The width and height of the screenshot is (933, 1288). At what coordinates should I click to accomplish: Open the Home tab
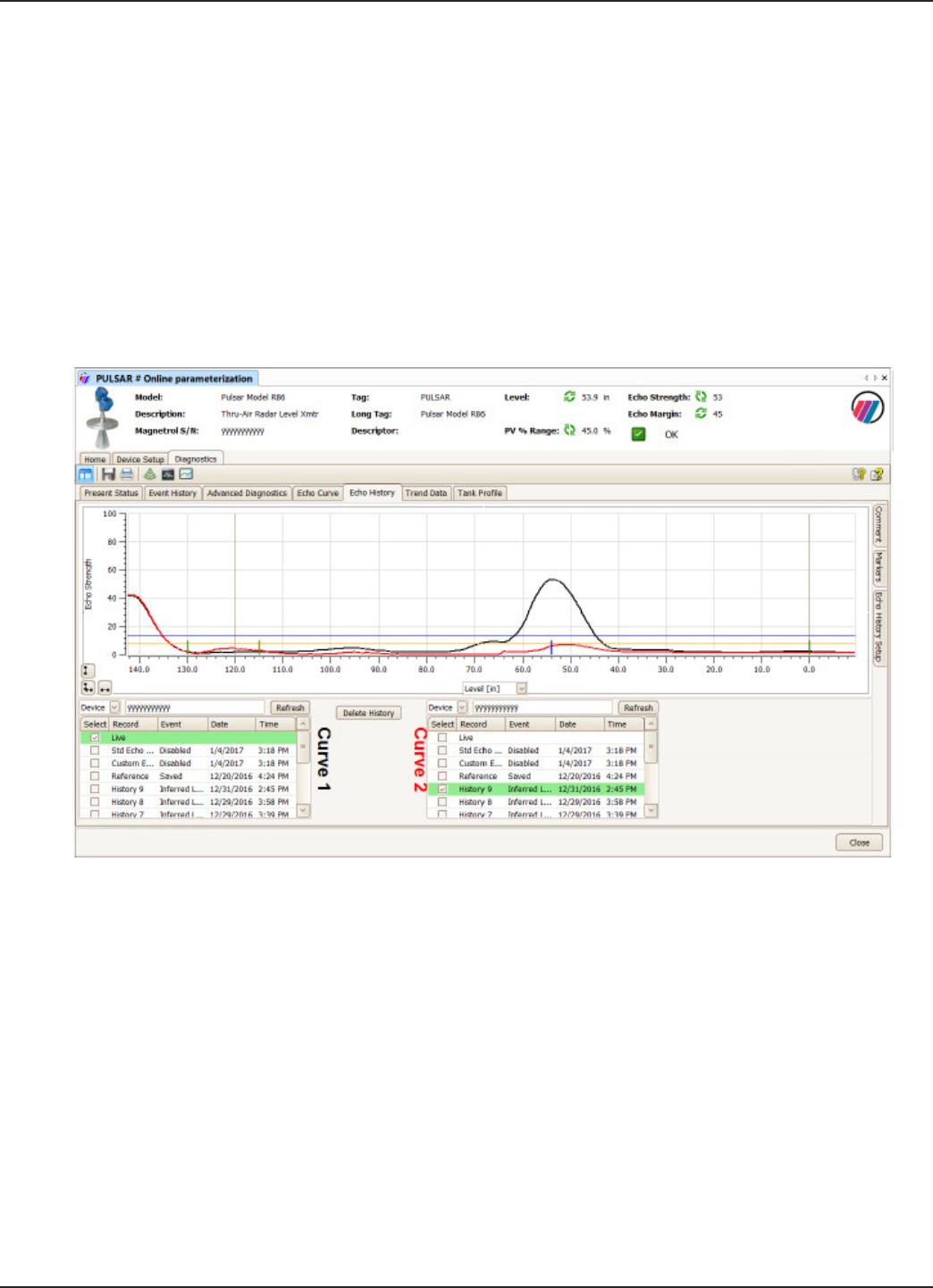click(x=95, y=459)
